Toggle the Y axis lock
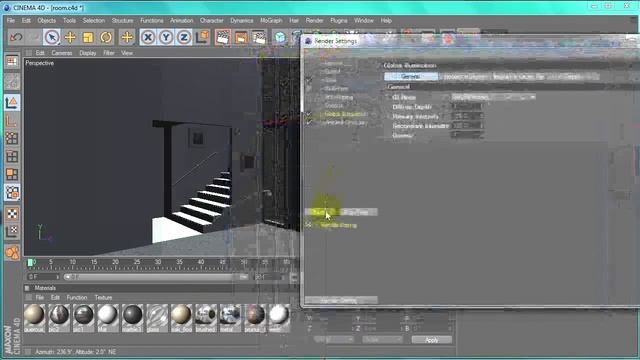This screenshot has height=360, width=640. (166, 38)
